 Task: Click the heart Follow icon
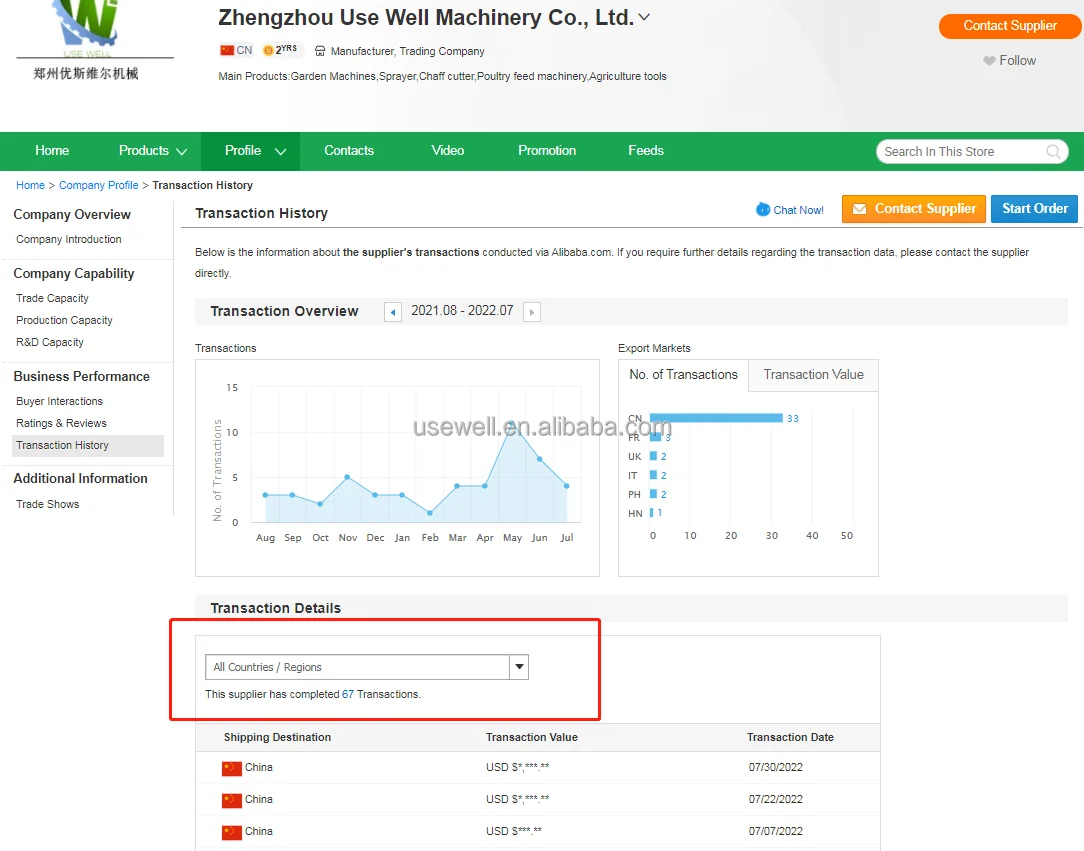(989, 61)
